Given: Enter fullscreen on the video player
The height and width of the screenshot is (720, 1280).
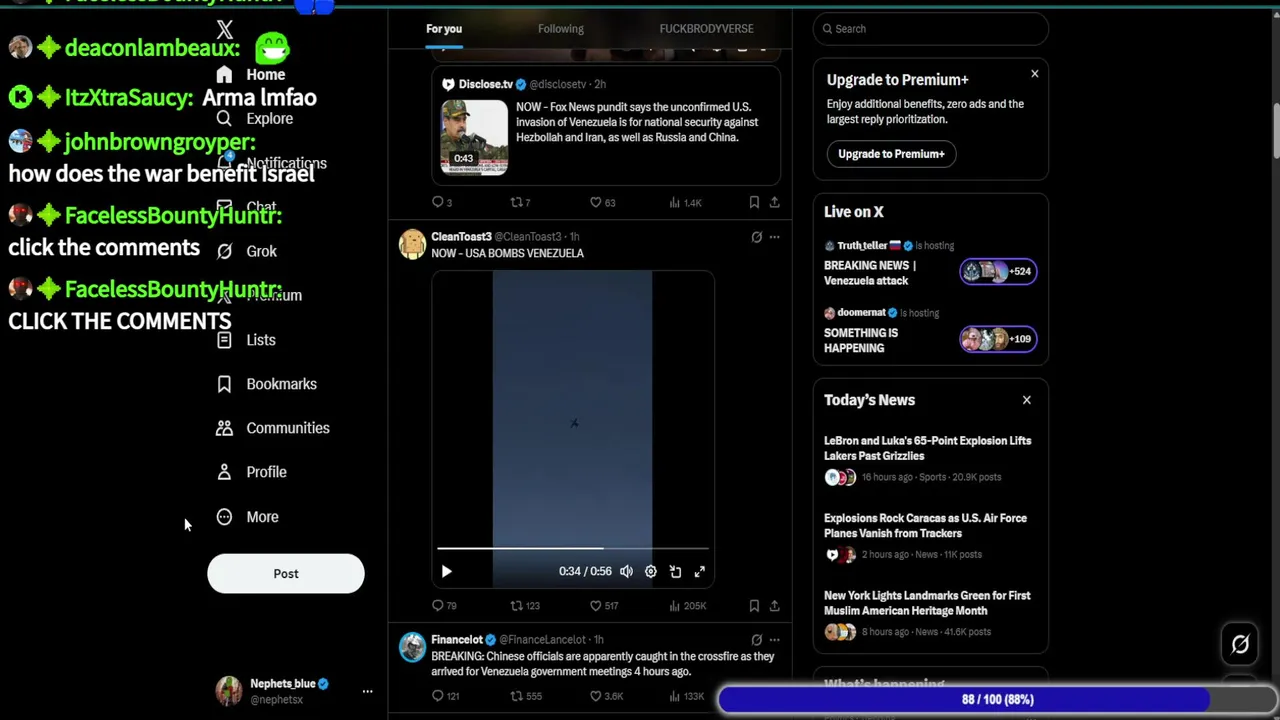Looking at the screenshot, I should coord(700,572).
